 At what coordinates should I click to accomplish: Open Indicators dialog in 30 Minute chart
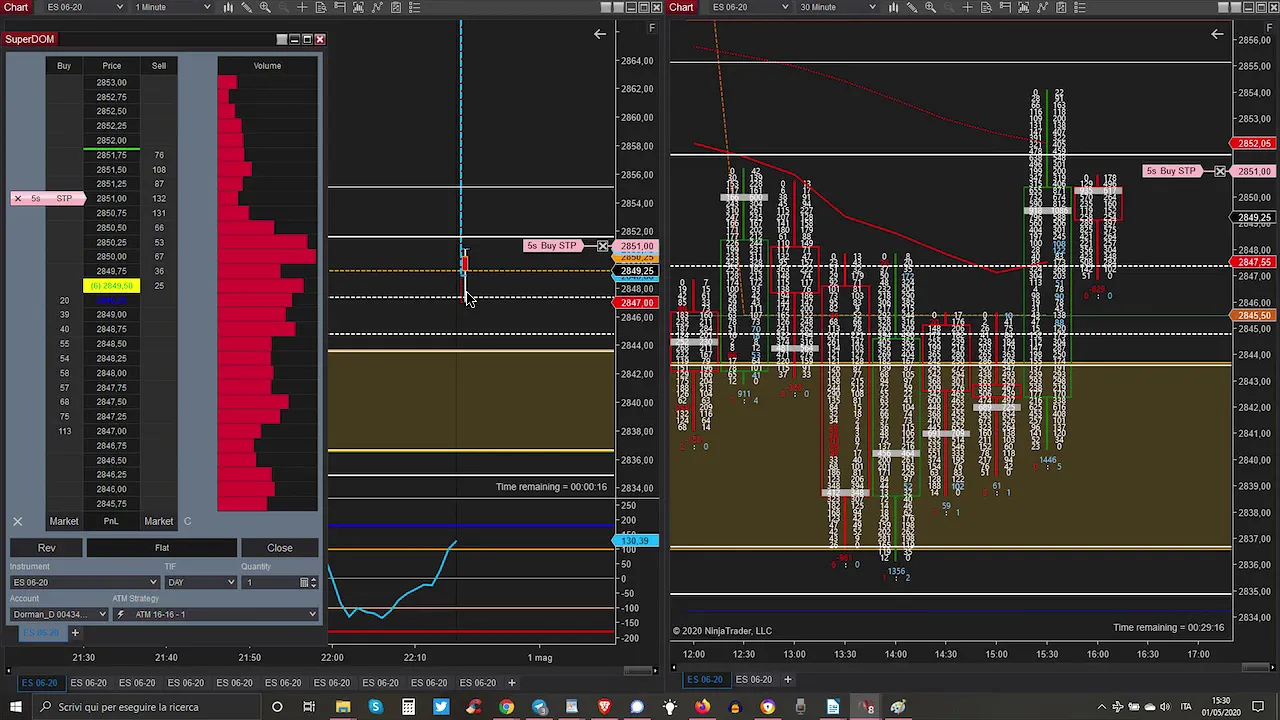pos(1042,7)
